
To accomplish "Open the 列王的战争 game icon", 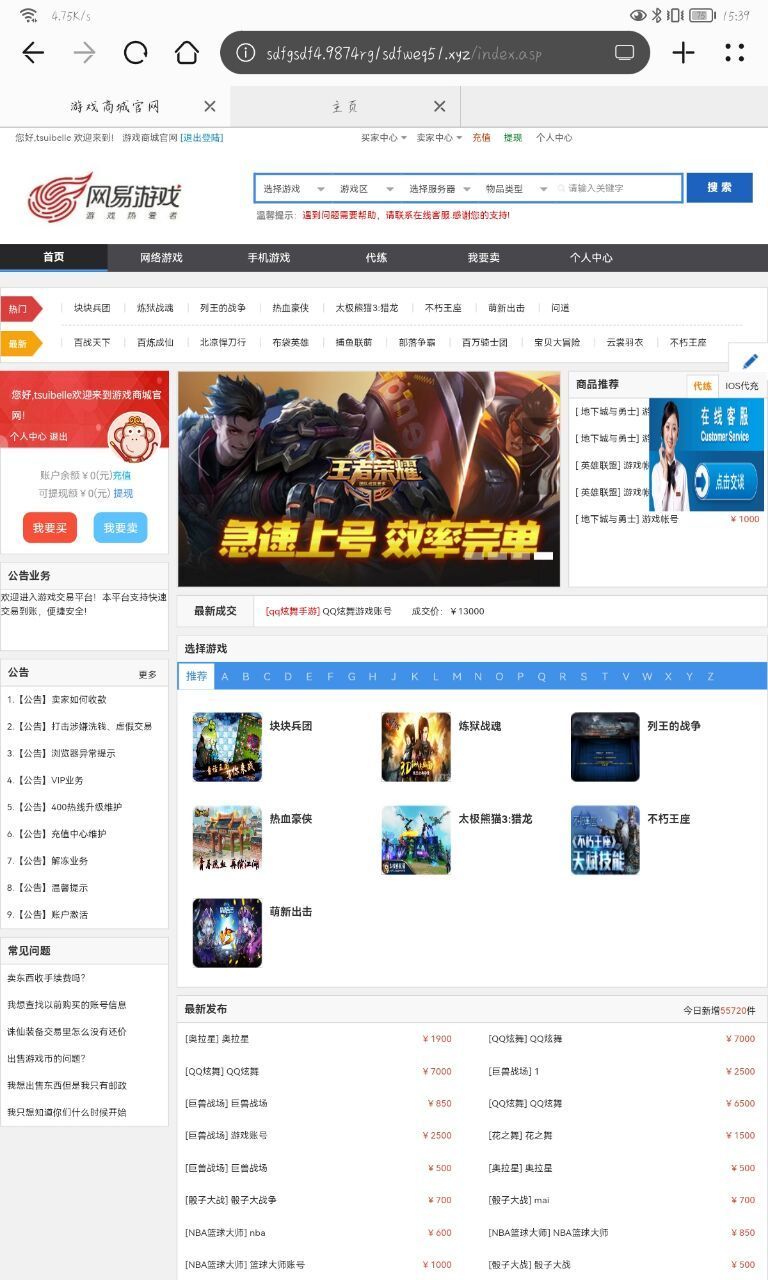I will [605, 747].
